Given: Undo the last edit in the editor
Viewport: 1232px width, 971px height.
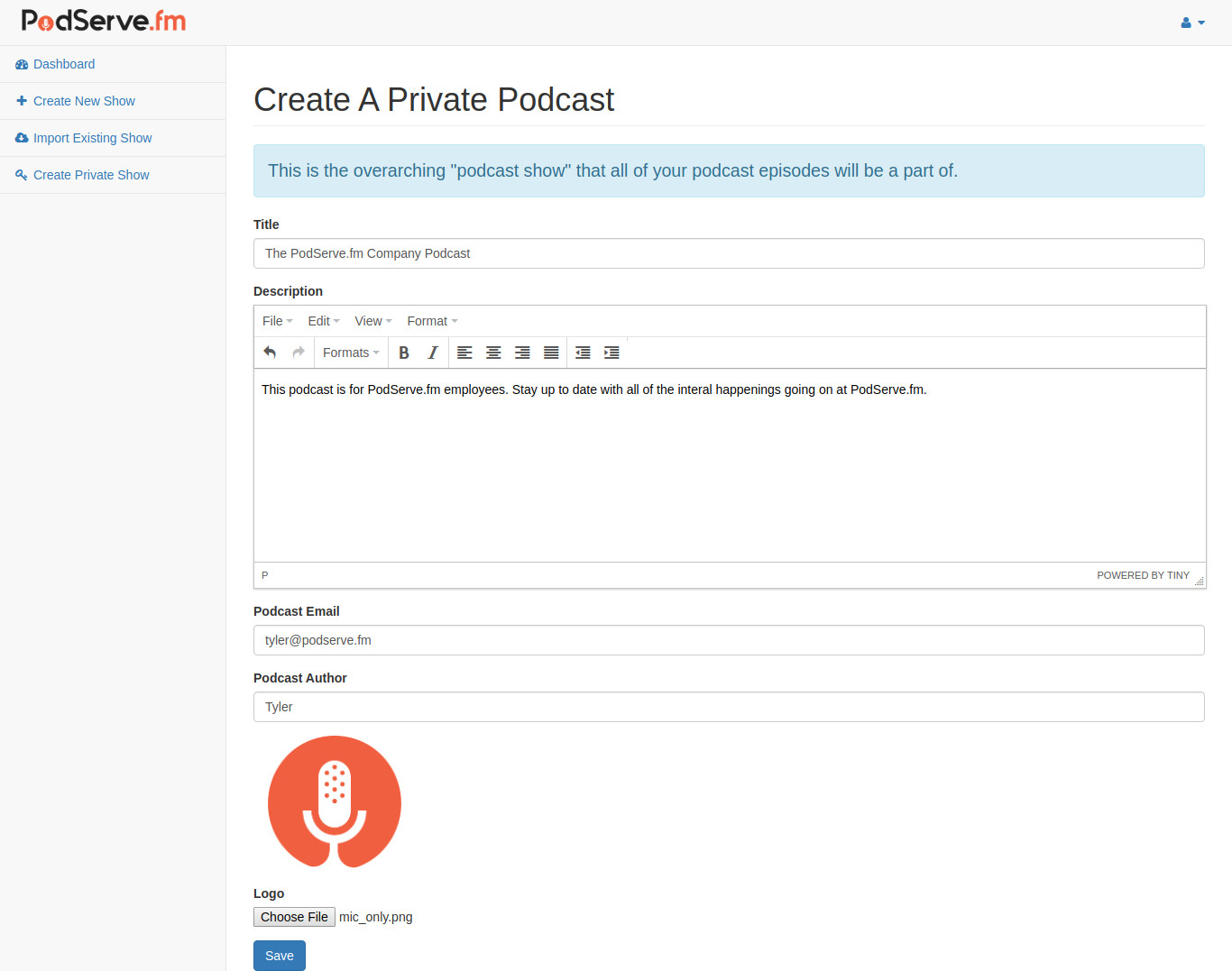Looking at the screenshot, I should pyautogui.click(x=270, y=353).
